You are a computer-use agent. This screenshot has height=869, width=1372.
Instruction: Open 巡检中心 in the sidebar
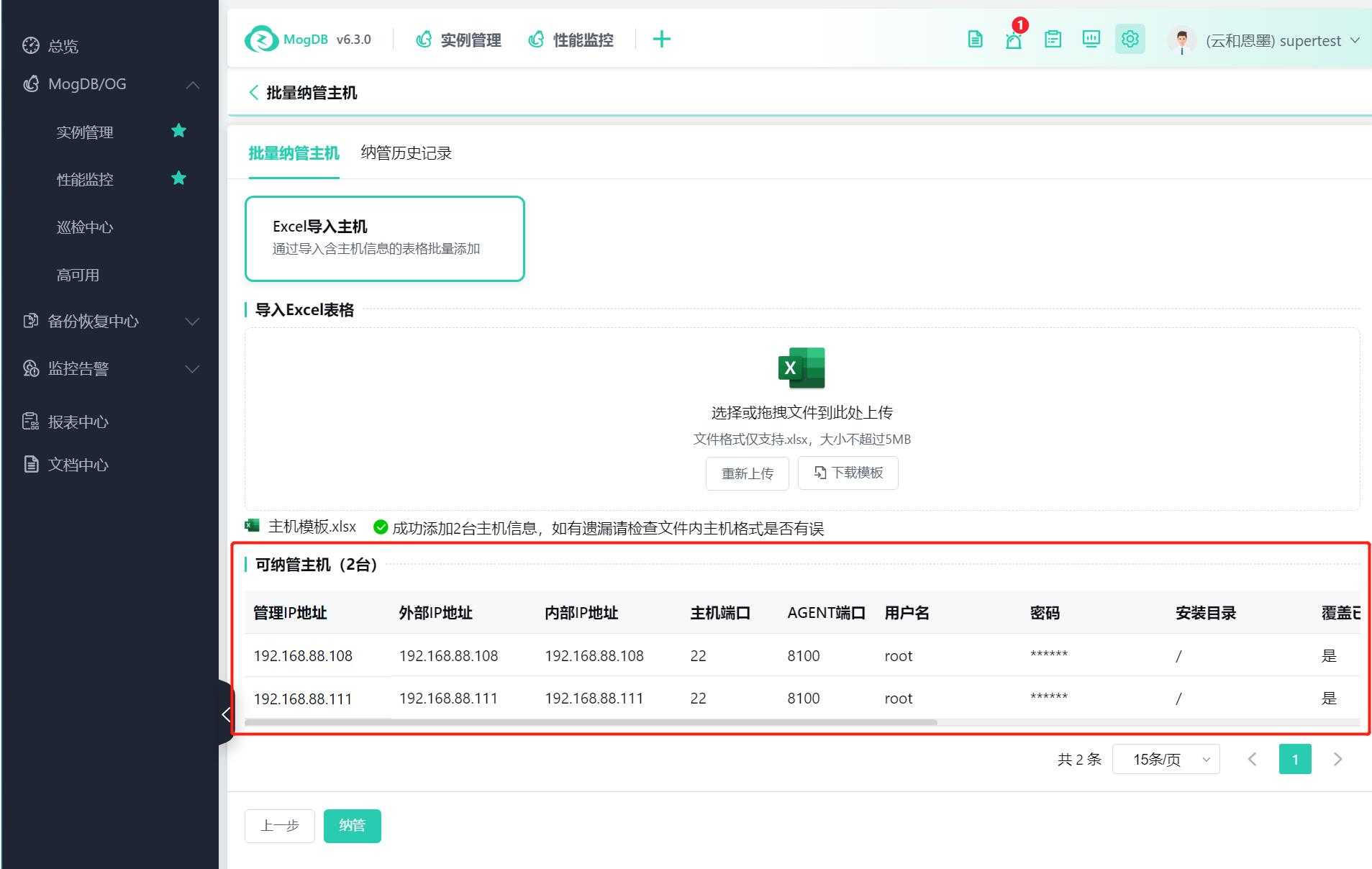[85, 227]
